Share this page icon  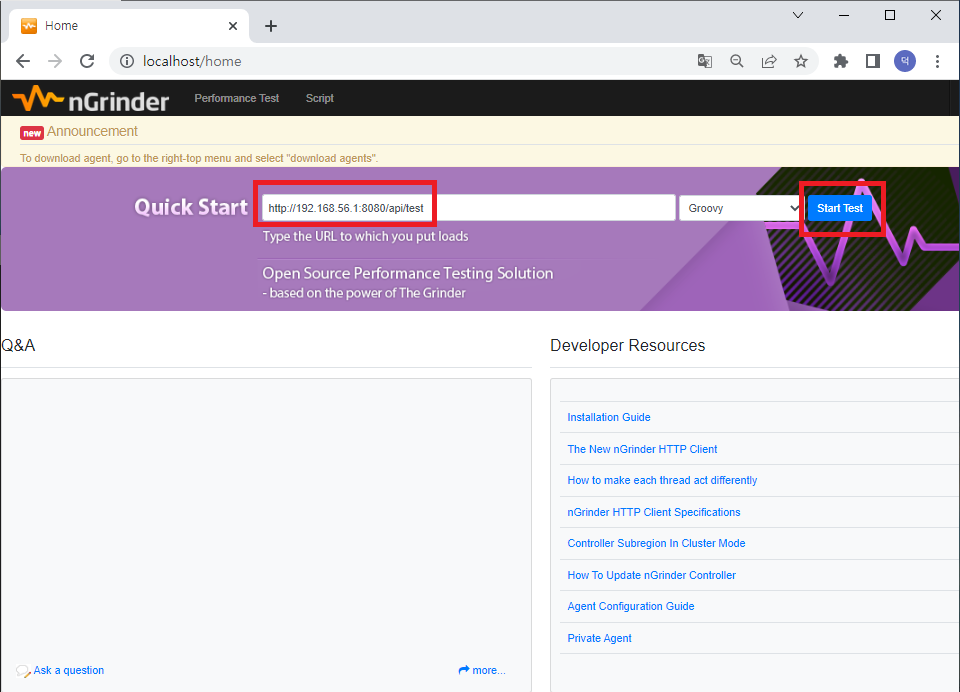769,61
